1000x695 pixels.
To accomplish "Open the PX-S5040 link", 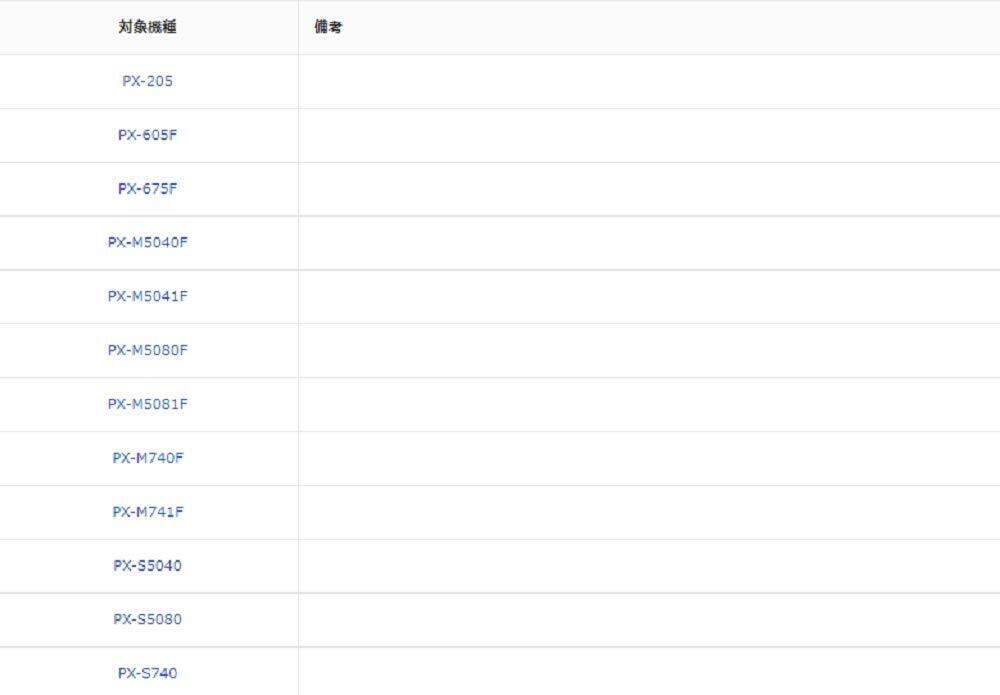I will coord(147,566).
